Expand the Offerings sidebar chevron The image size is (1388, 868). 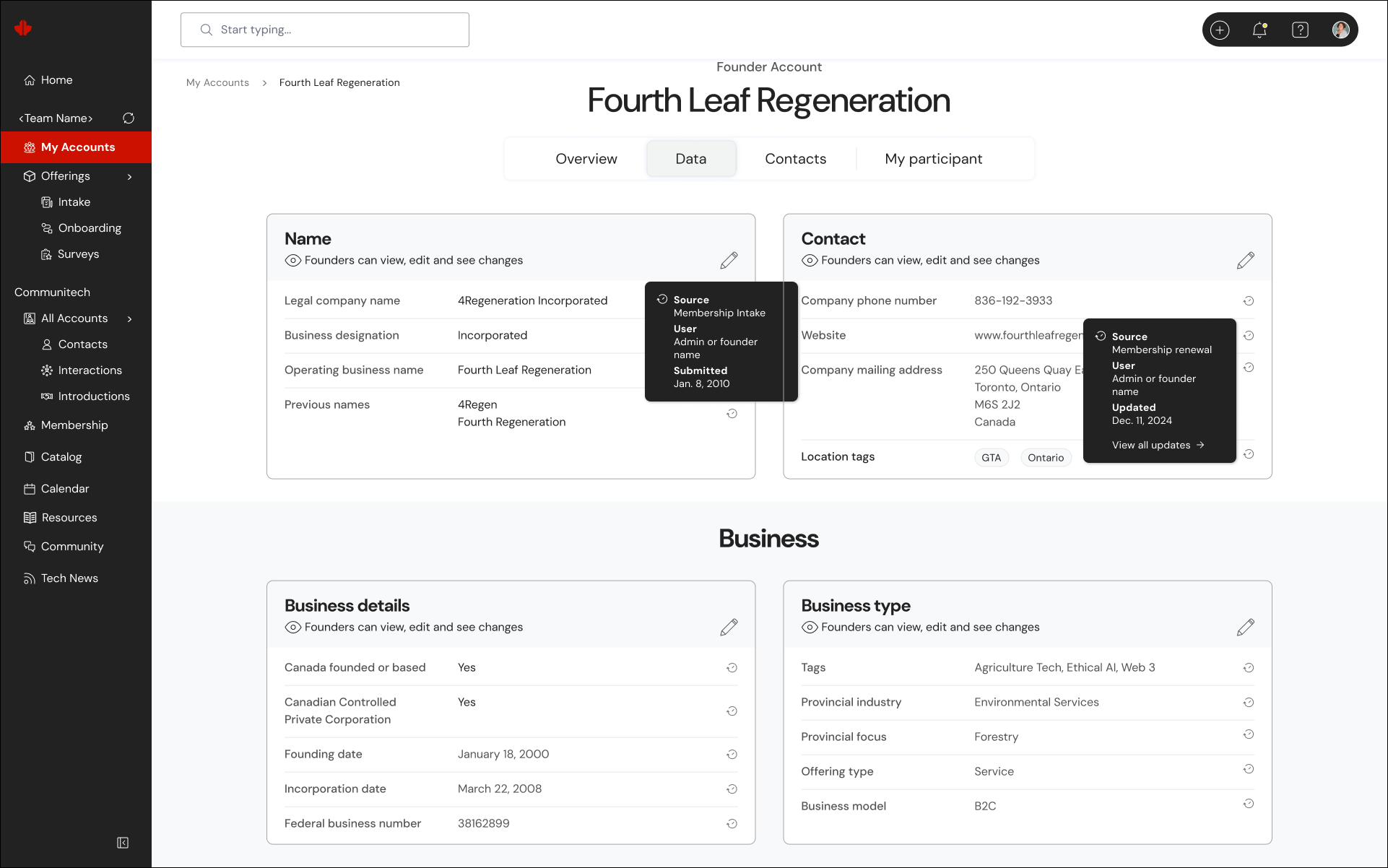coord(130,176)
